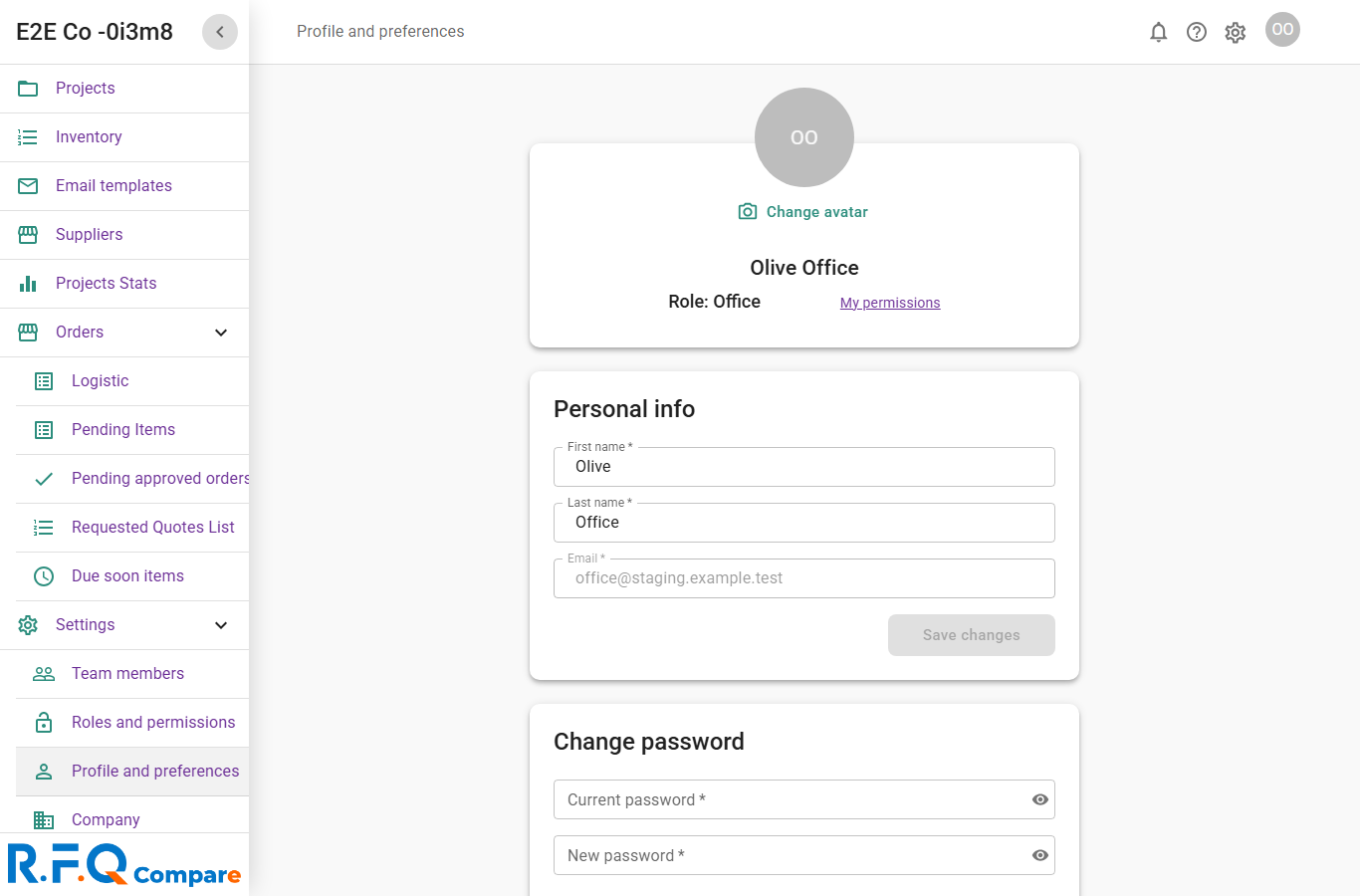Show the New password text
The width and height of the screenshot is (1360, 896).
pyautogui.click(x=1040, y=855)
